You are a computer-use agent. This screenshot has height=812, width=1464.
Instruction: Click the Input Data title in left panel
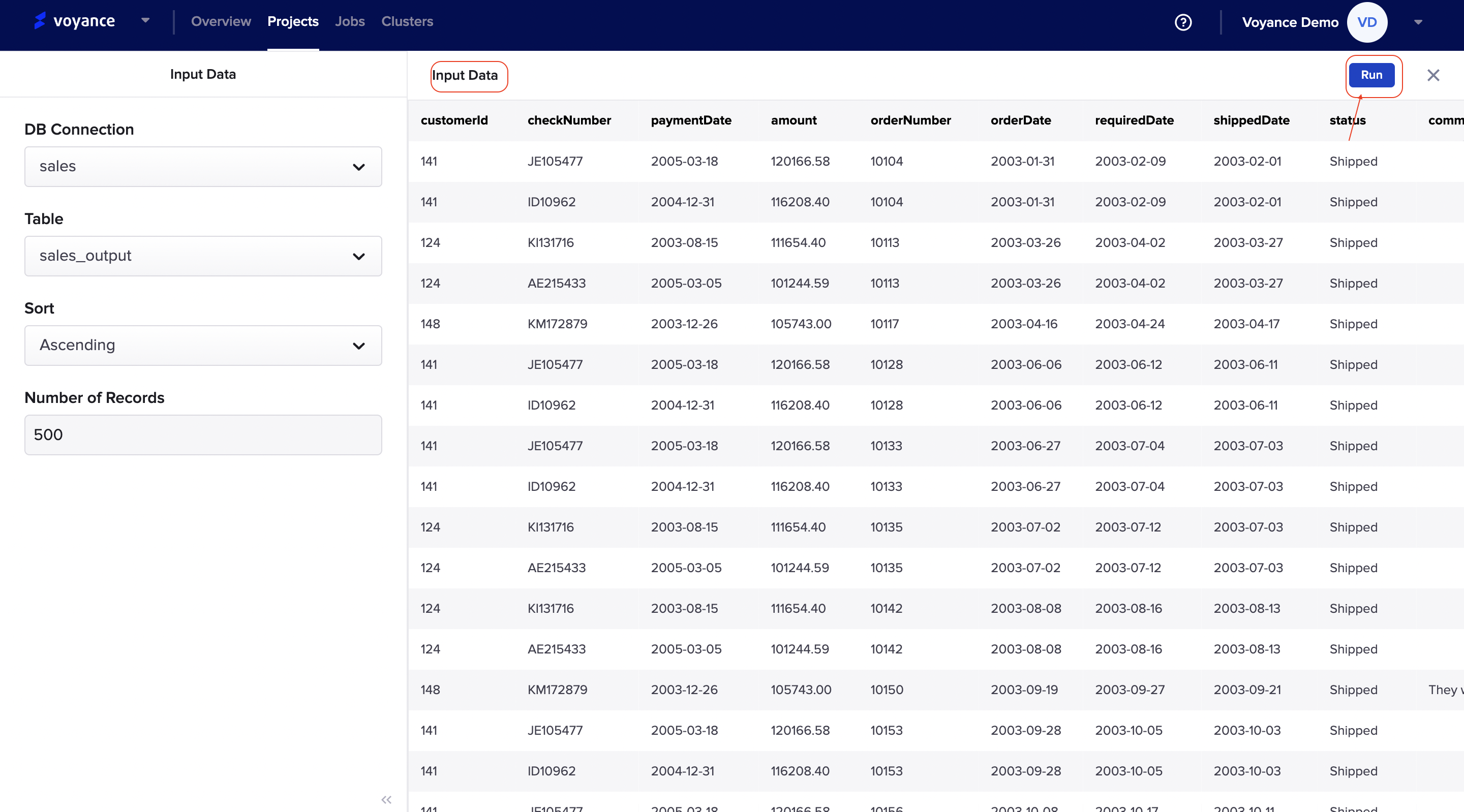[x=203, y=74]
